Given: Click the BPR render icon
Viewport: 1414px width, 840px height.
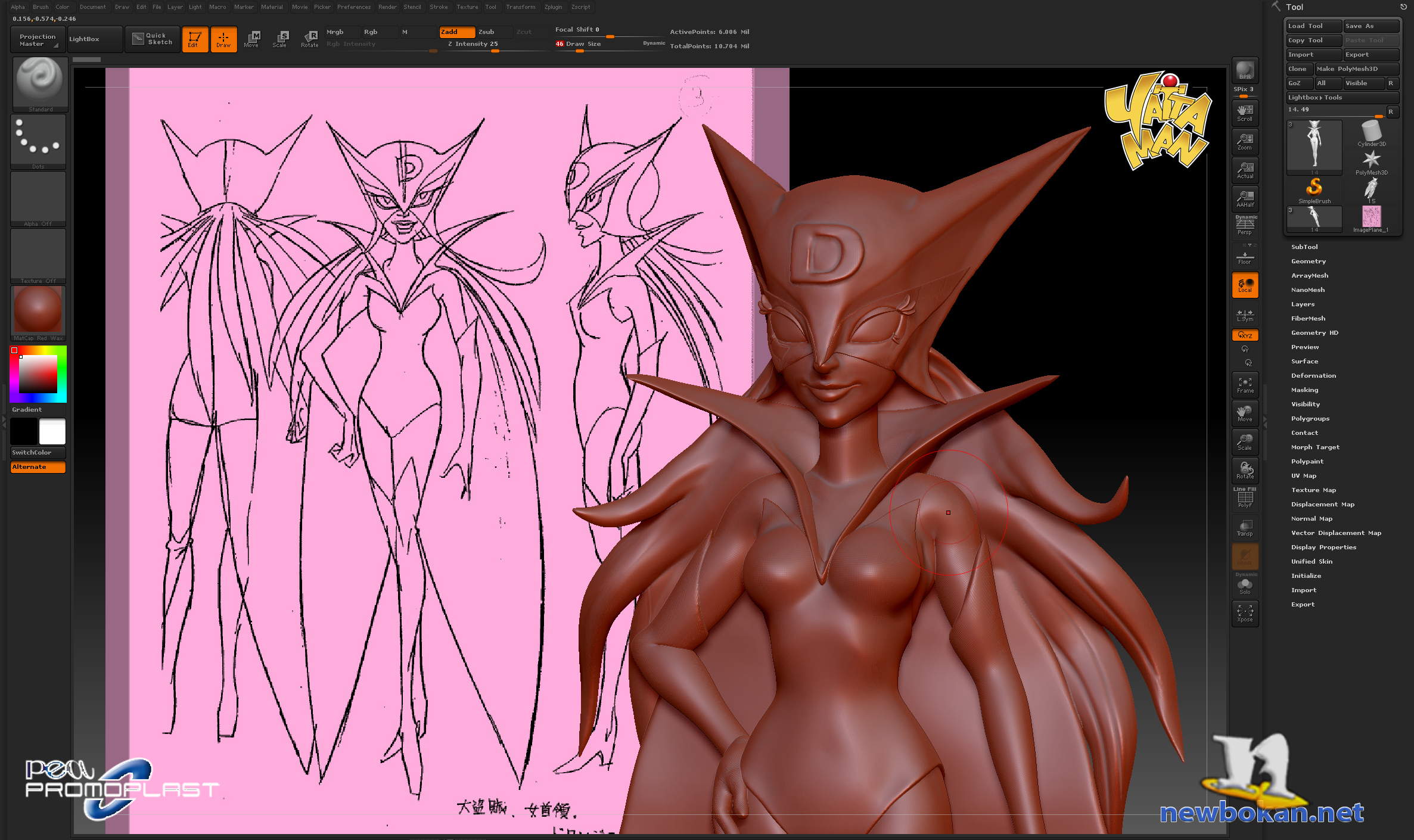Looking at the screenshot, I should 1245,71.
